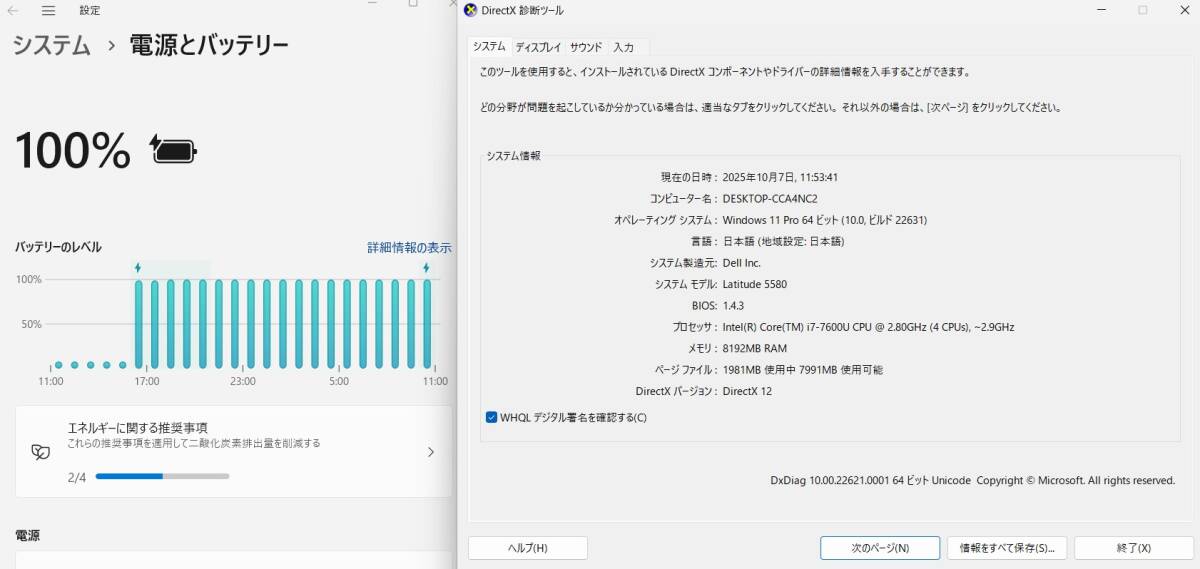Click 情報をすべて保存(S)... button
This screenshot has width=1200, height=569.
[x=1007, y=548]
